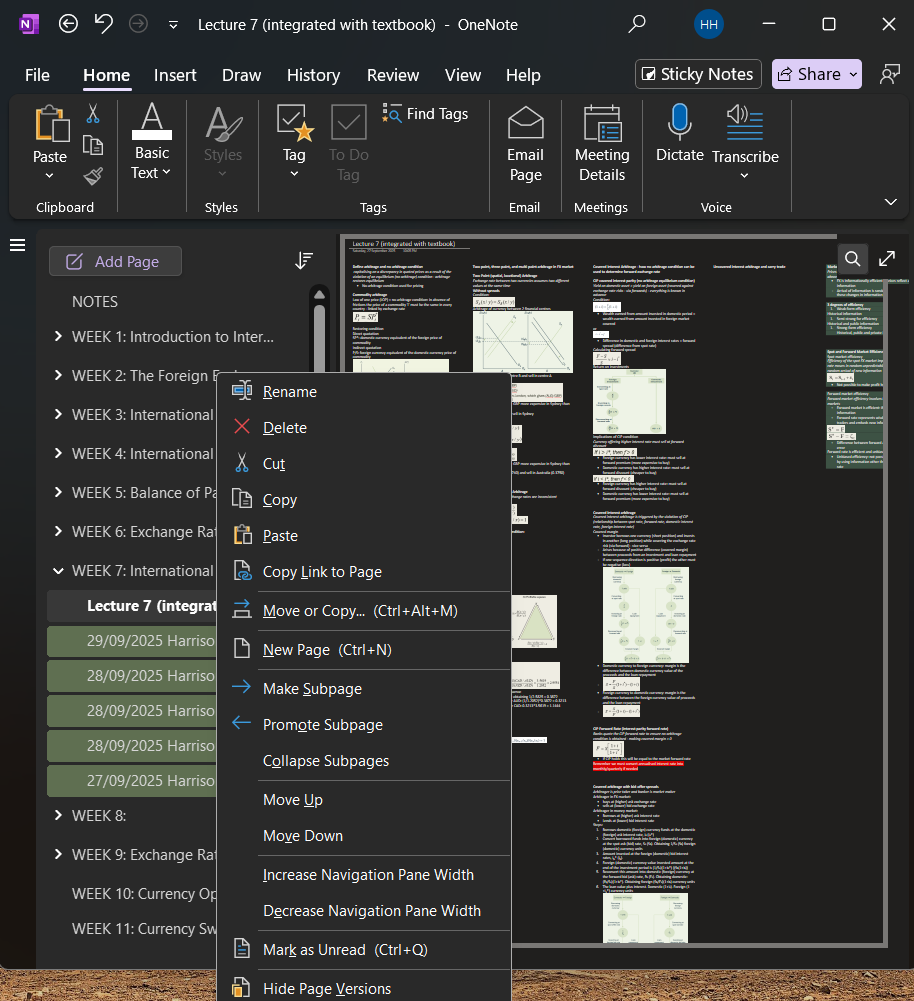Click the Cut scissors icon
Image resolution: width=914 pixels, height=1001 pixels.
(x=91, y=113)
